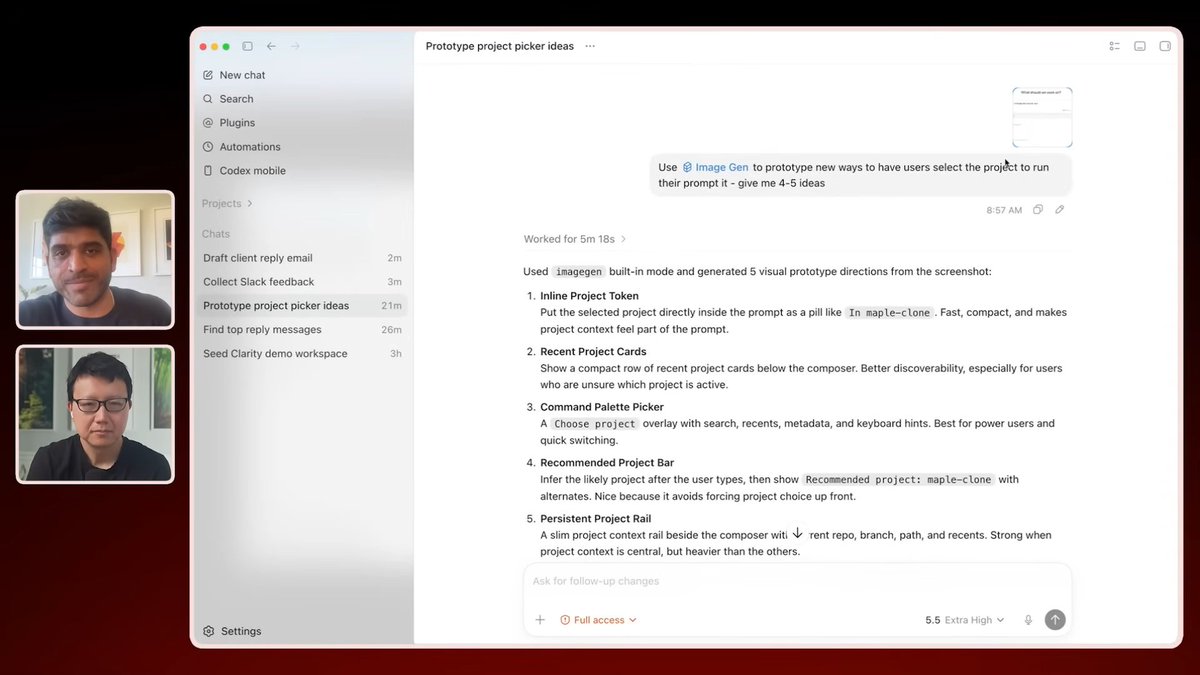Viewport: 1200px width, 675px height.
Task: Click the Plugins sidebar icon
Action: [x=208, y=123]
